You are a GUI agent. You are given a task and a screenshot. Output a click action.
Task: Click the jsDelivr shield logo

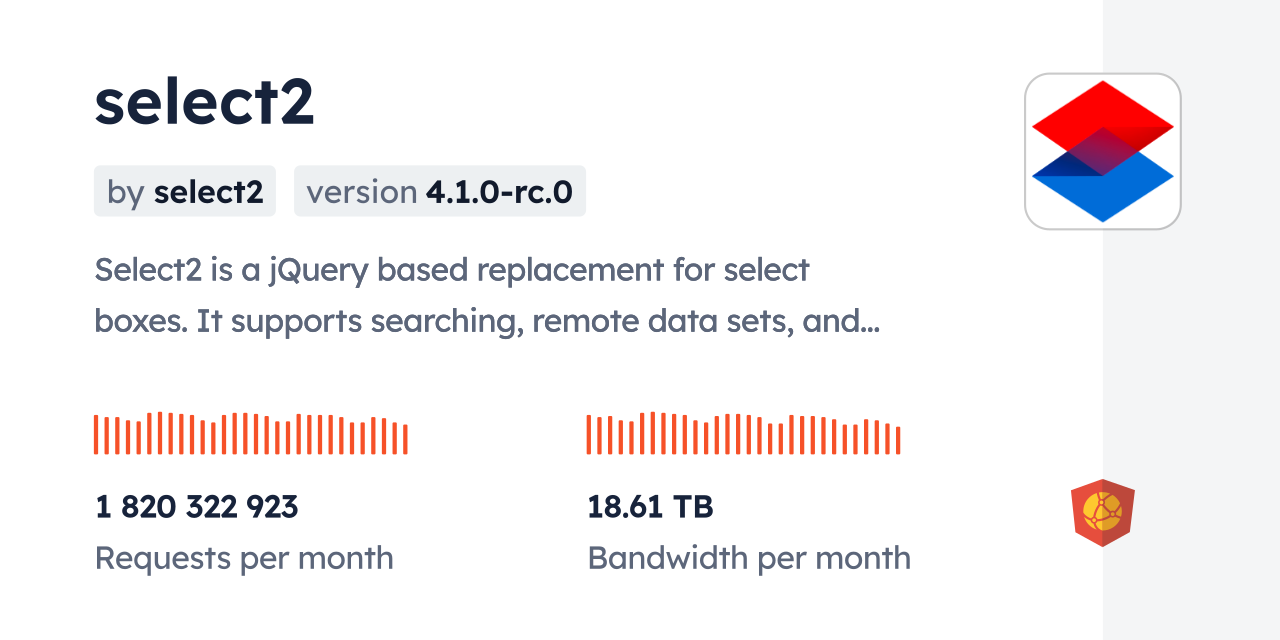click(1102, 512)
